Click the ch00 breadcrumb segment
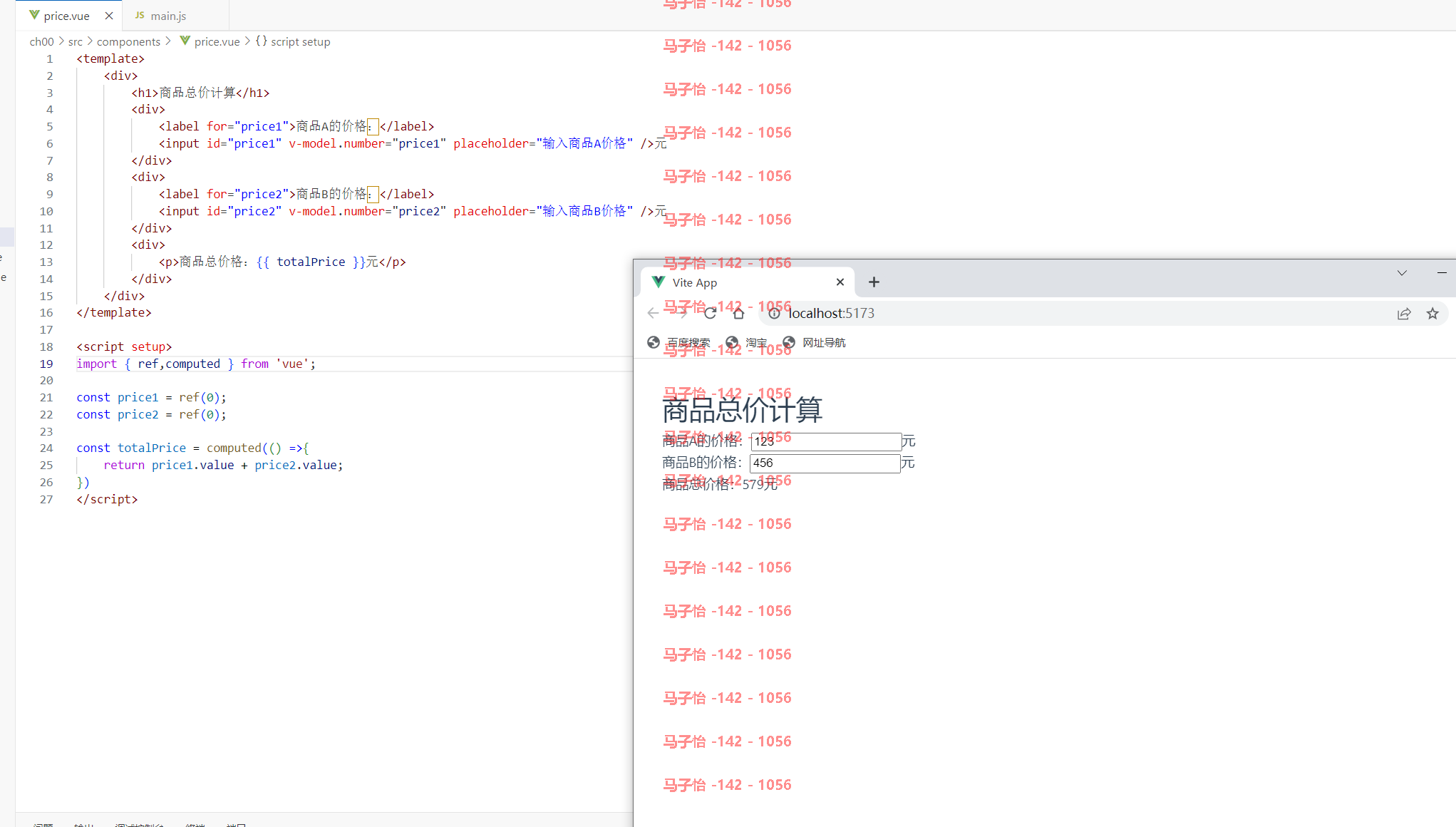Image resolution: width=1456 pixels, height=827 pixels. 41,41
